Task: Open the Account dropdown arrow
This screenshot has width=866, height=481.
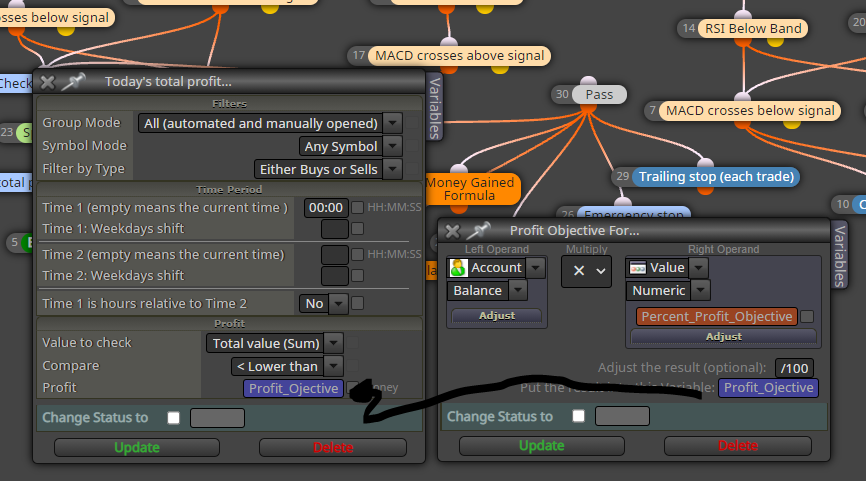Action: click(535, 268)
